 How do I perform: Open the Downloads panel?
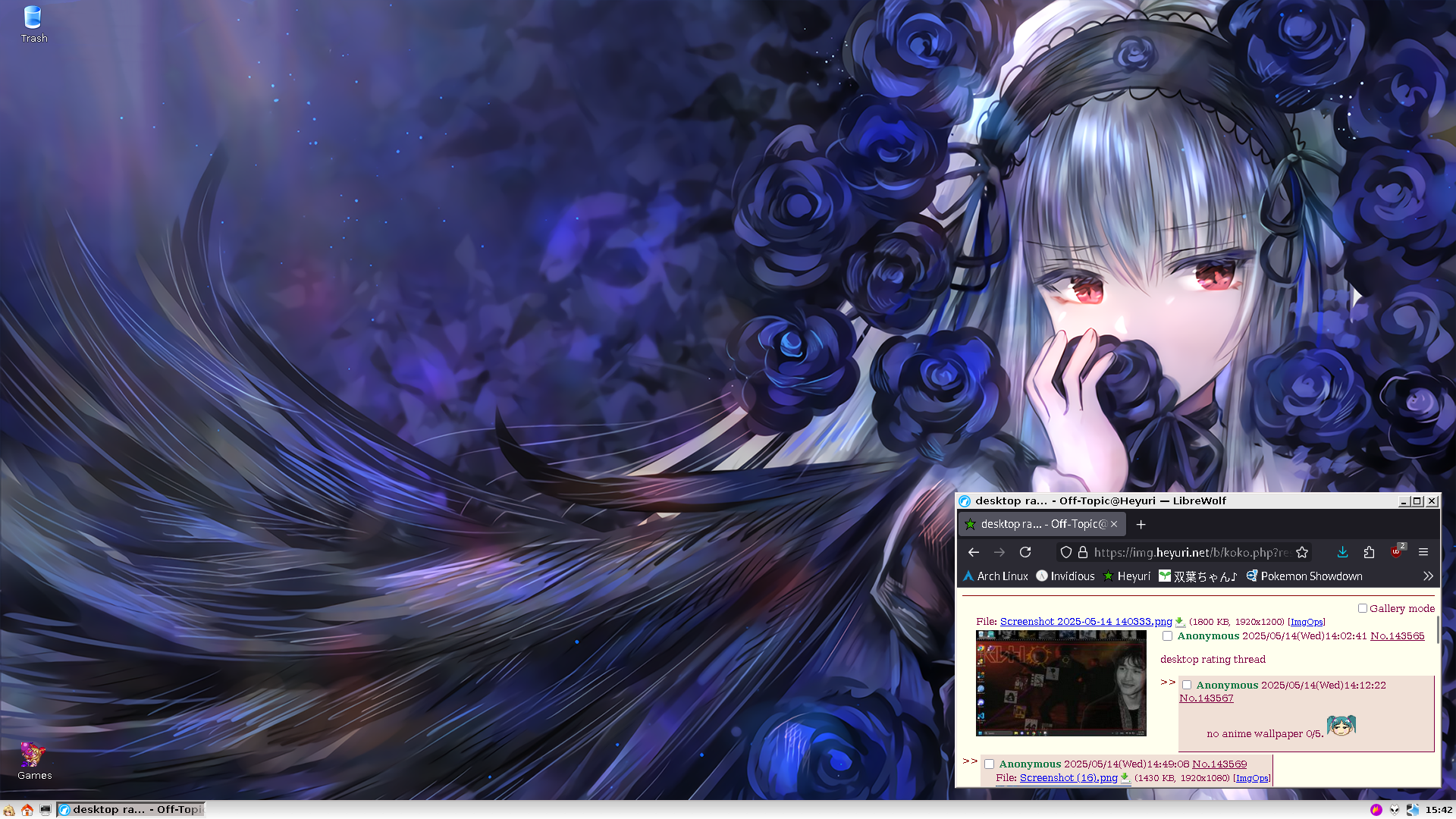(x=1342, y=552)
